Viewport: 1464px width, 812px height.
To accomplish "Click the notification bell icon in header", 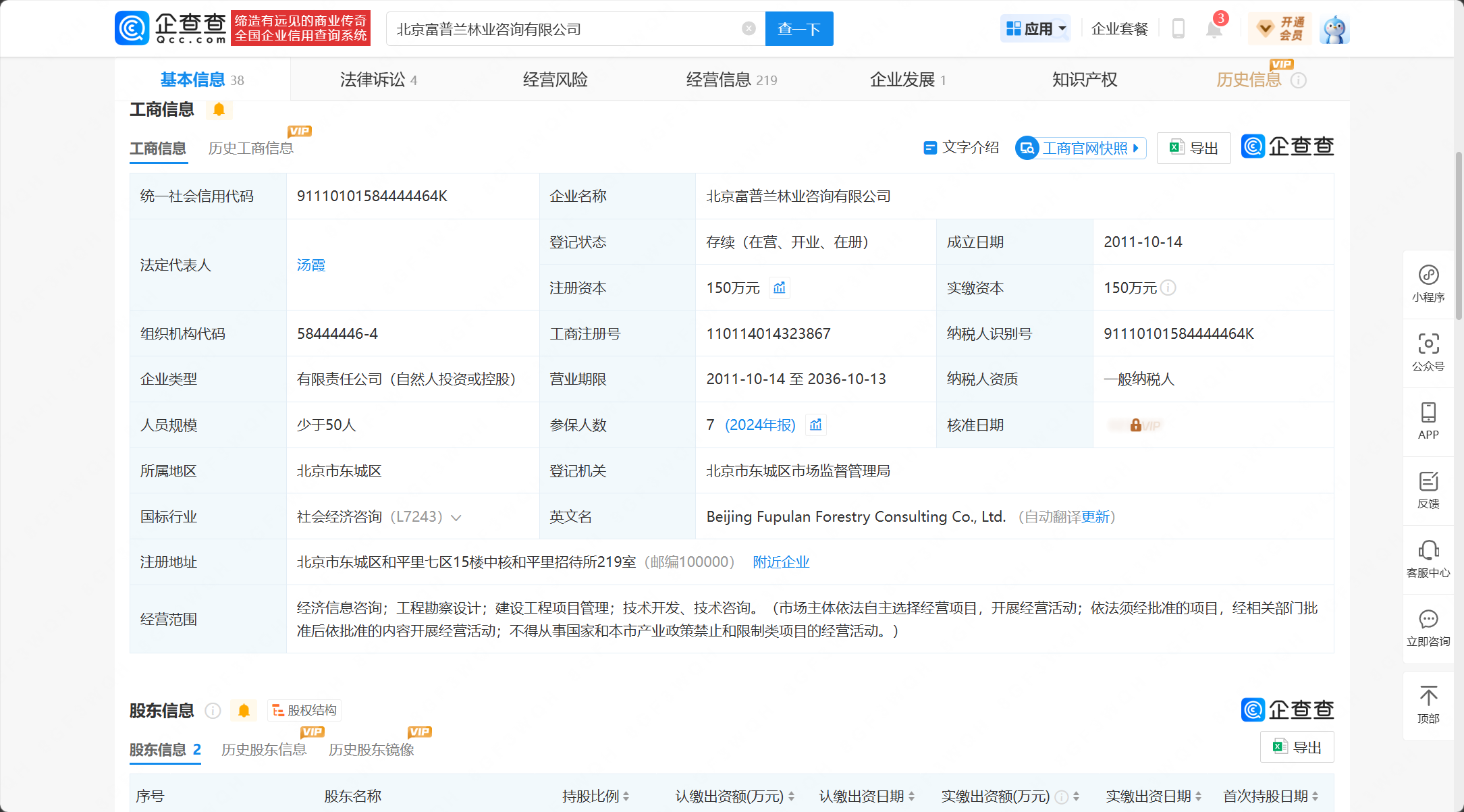I will [x=1214, y=29].
